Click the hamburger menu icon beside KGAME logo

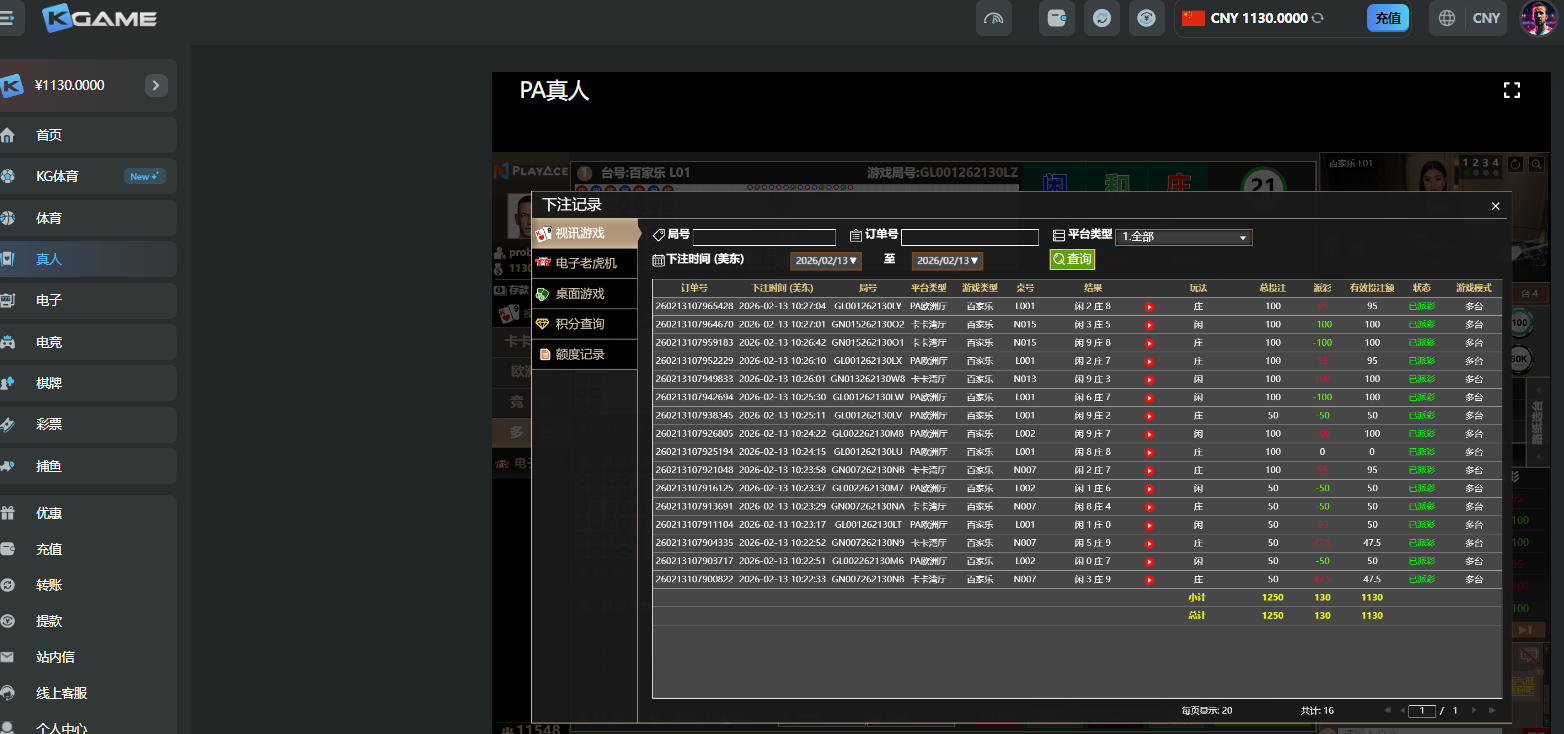point(8,18)
